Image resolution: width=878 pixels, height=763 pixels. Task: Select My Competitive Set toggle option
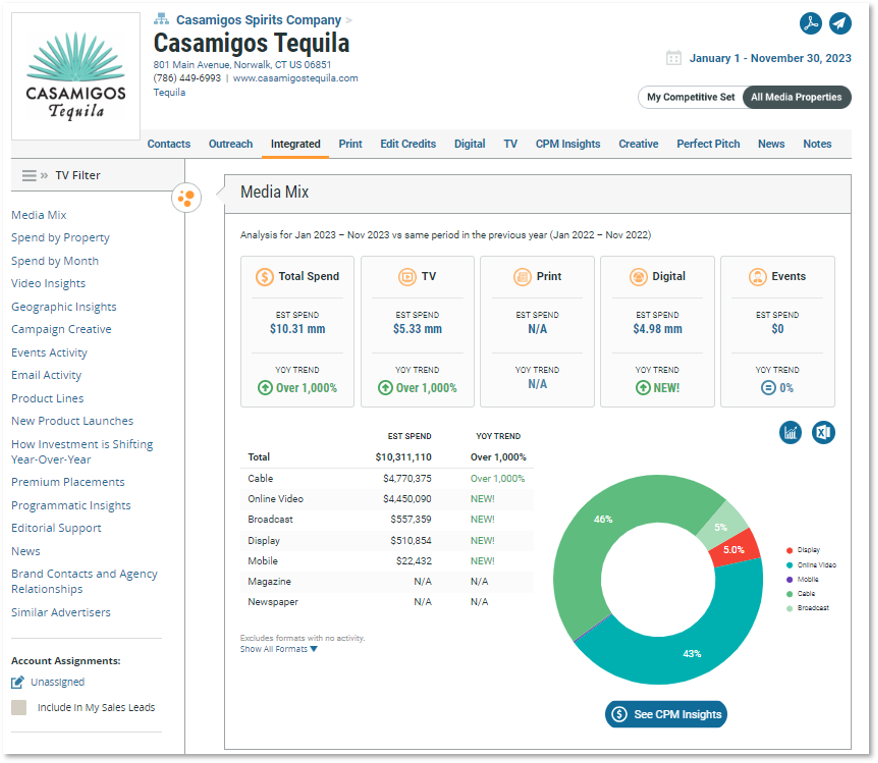point(691,97)
